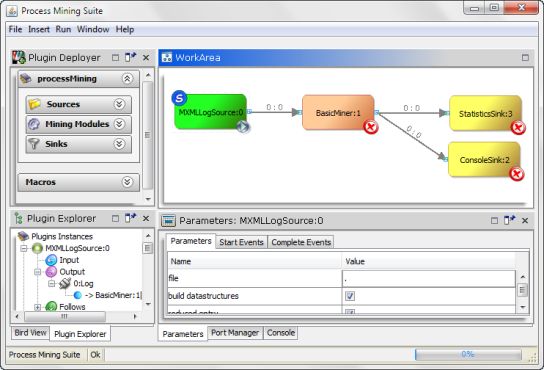544x370 pixels.
Task: Collapse the Output tree node
Action: point(37,272)
